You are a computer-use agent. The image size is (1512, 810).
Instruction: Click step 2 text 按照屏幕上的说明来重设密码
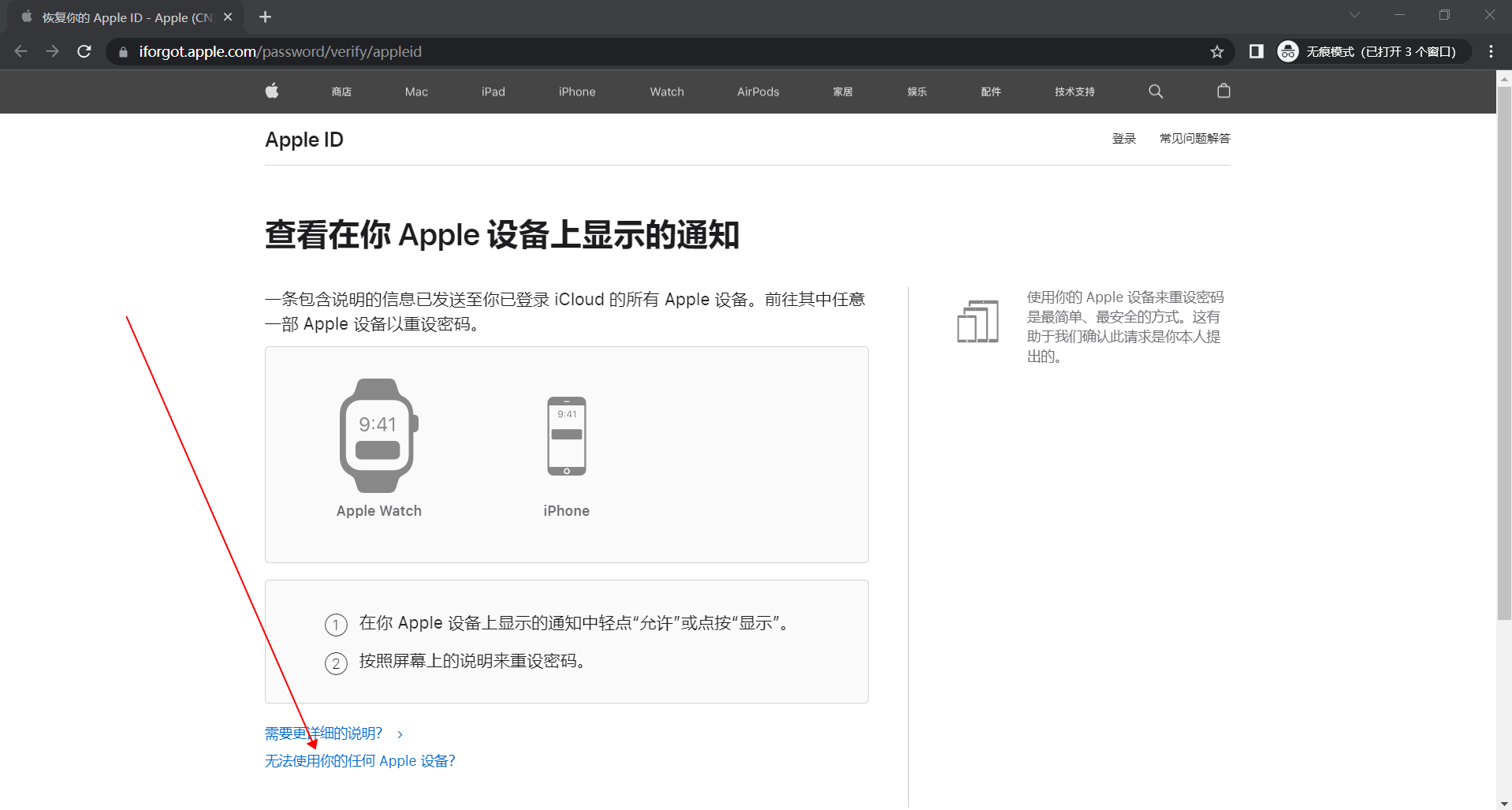(474, 661)
